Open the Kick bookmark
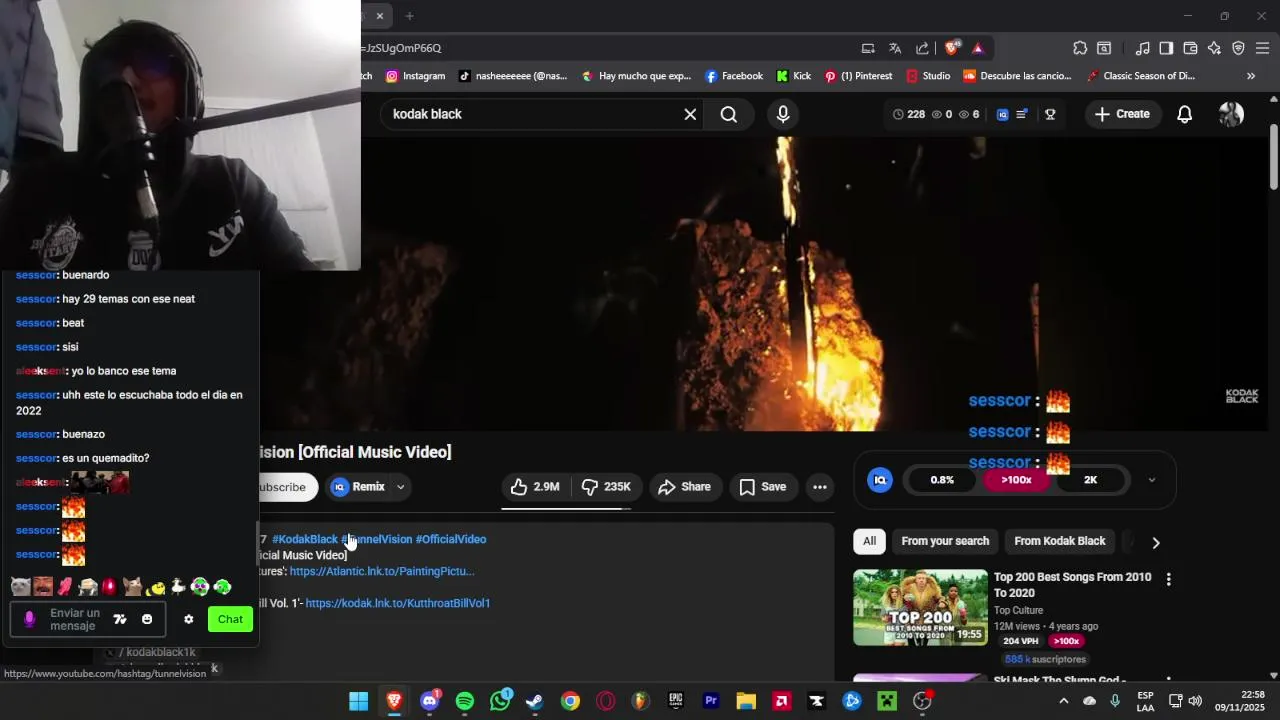This screenshot has height=720, width=1280. click(793, 76)
